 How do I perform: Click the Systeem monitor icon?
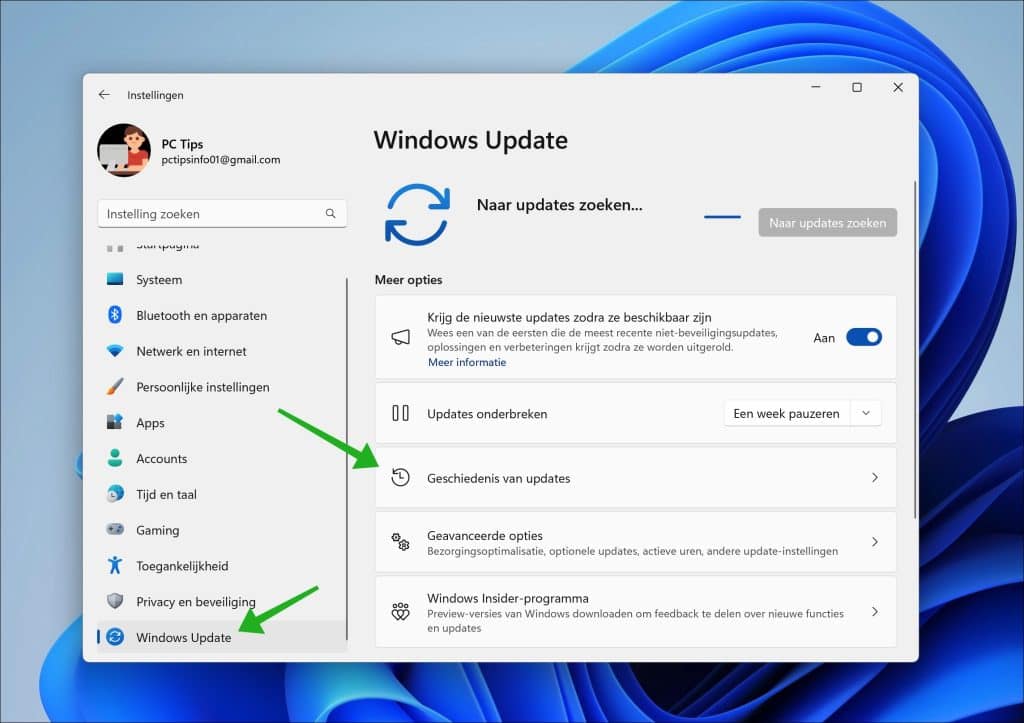[115, 280]
